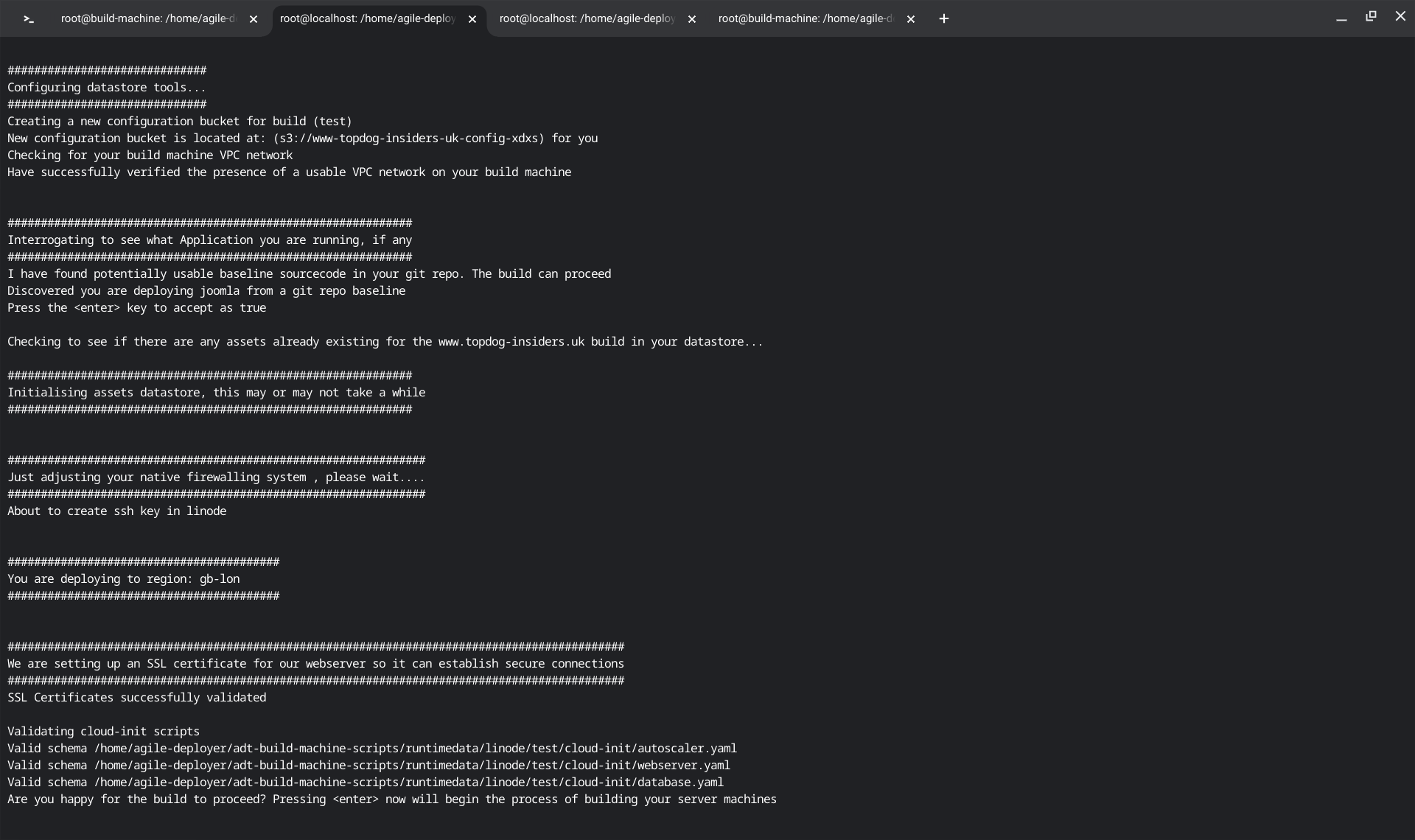The height and width of the screenshot is (840, 1415).
Task: Open a new terminal tab with plus icon
Action: pyautogui.click(x=943, y=19)
